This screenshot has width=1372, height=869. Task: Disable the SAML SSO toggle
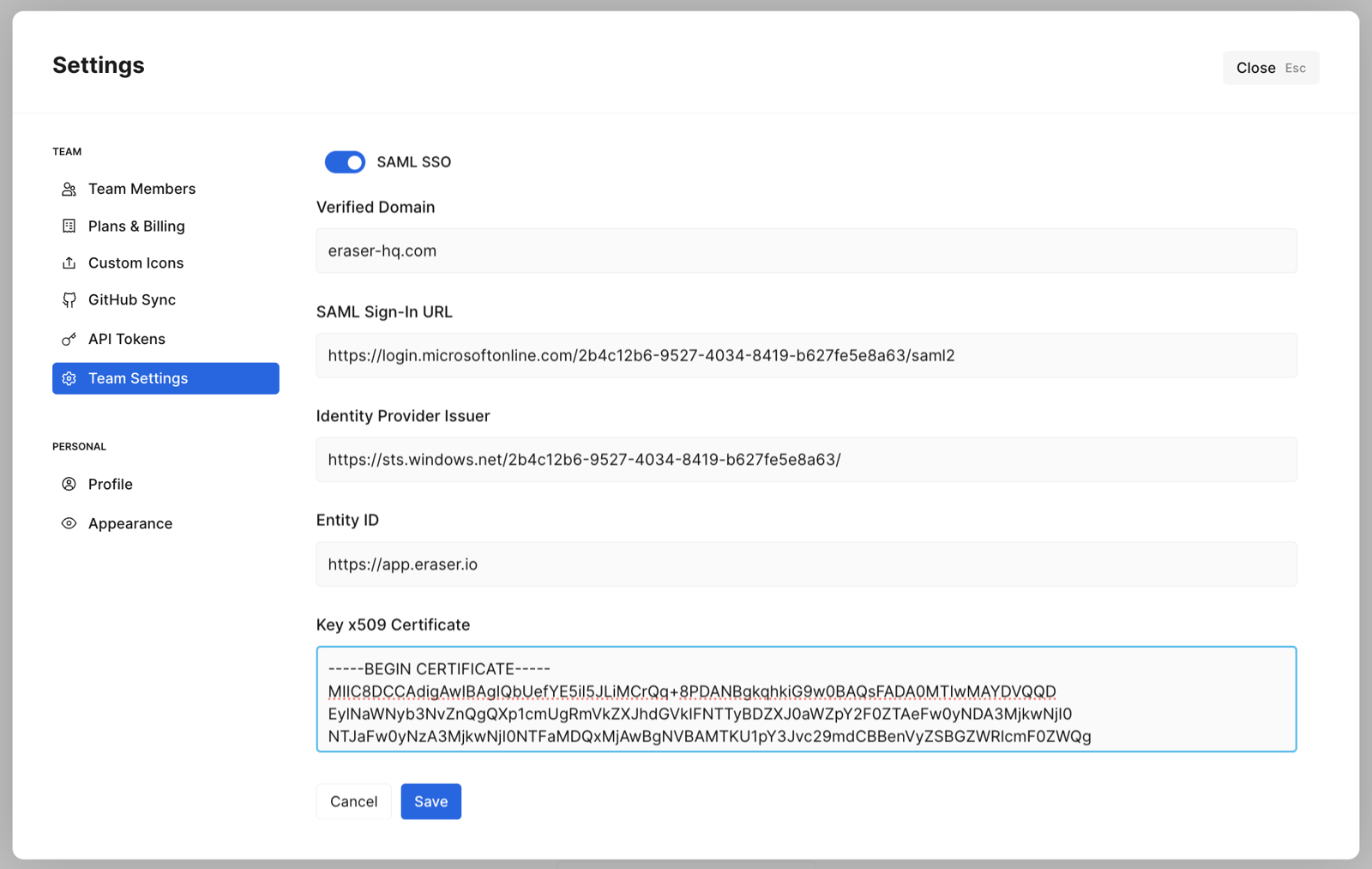point(345,162)
